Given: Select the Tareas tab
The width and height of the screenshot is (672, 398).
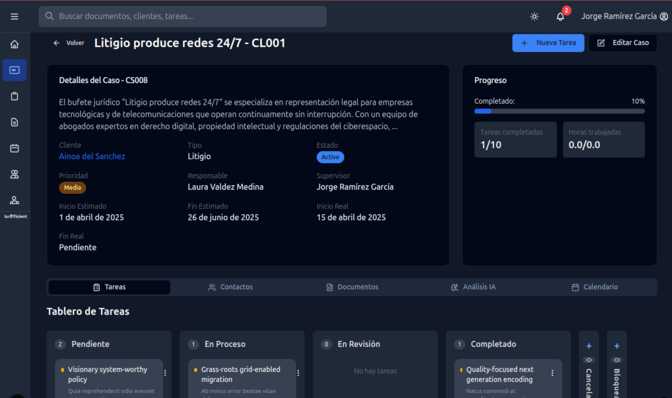Looking at the screenshot, I should 109,287.
